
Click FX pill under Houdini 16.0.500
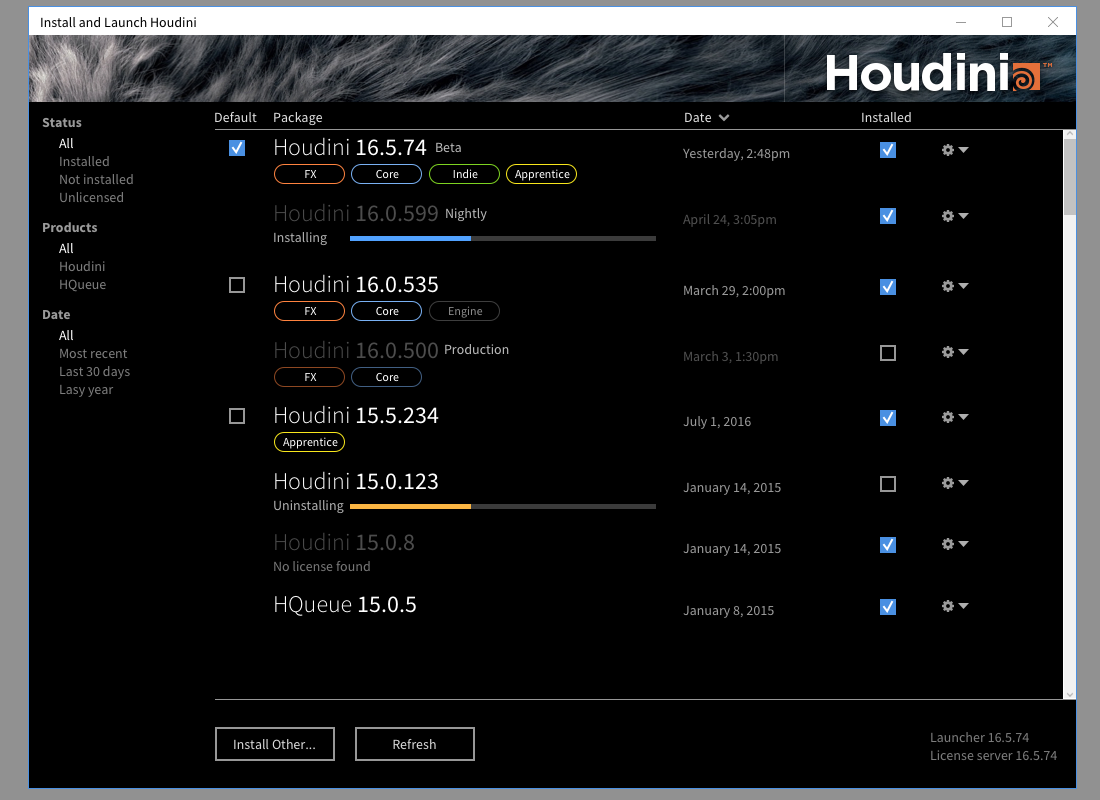click(x=309, y=377)
